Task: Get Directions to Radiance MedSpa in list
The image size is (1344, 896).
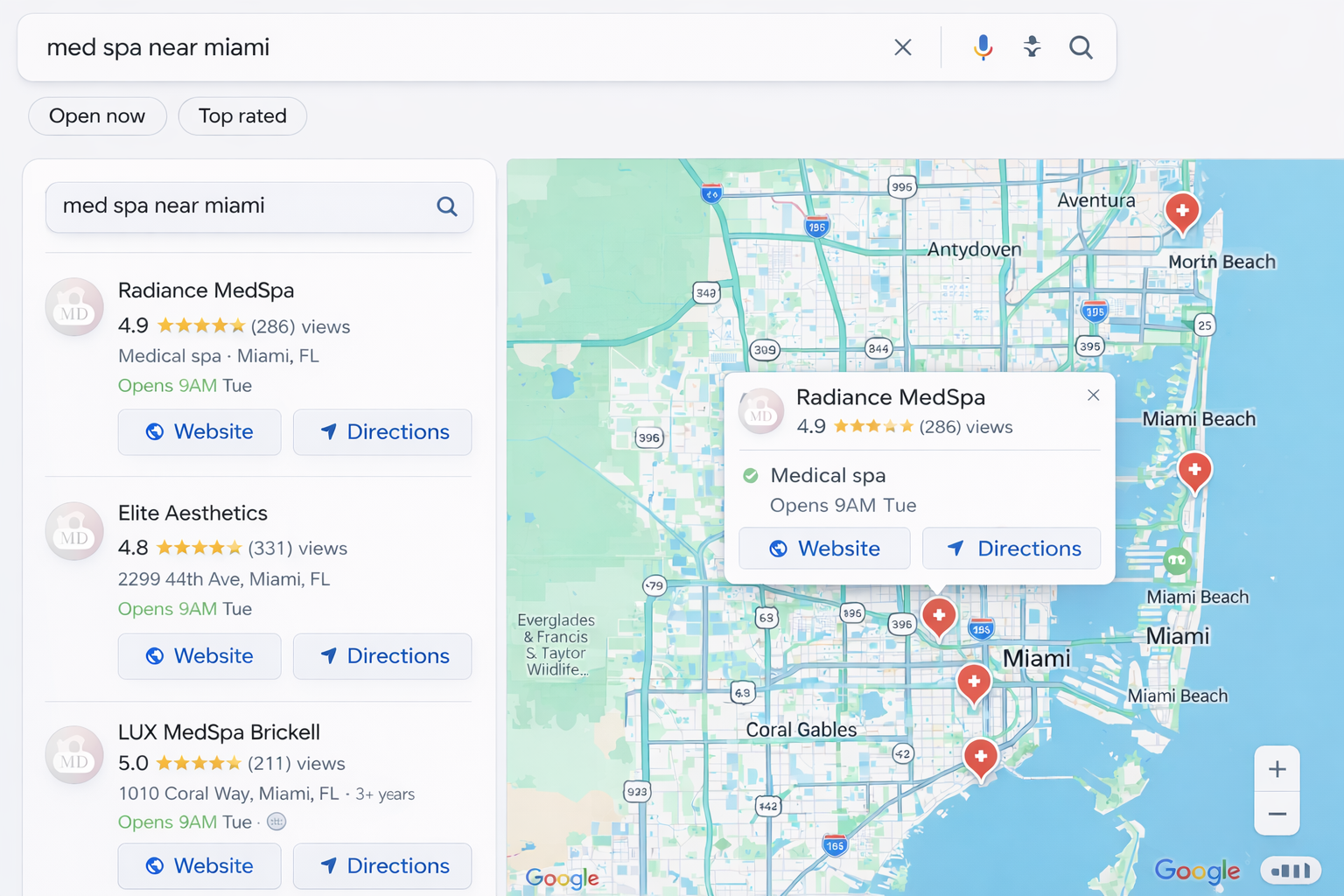Action: click(x=382, y=432)
